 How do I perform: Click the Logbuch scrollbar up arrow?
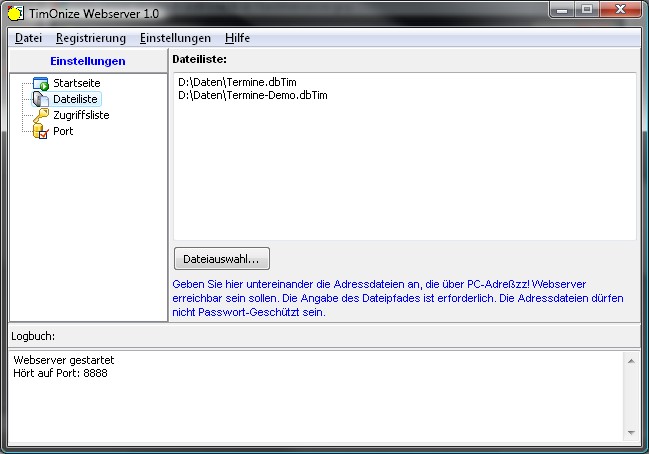(x=631, y=361)
